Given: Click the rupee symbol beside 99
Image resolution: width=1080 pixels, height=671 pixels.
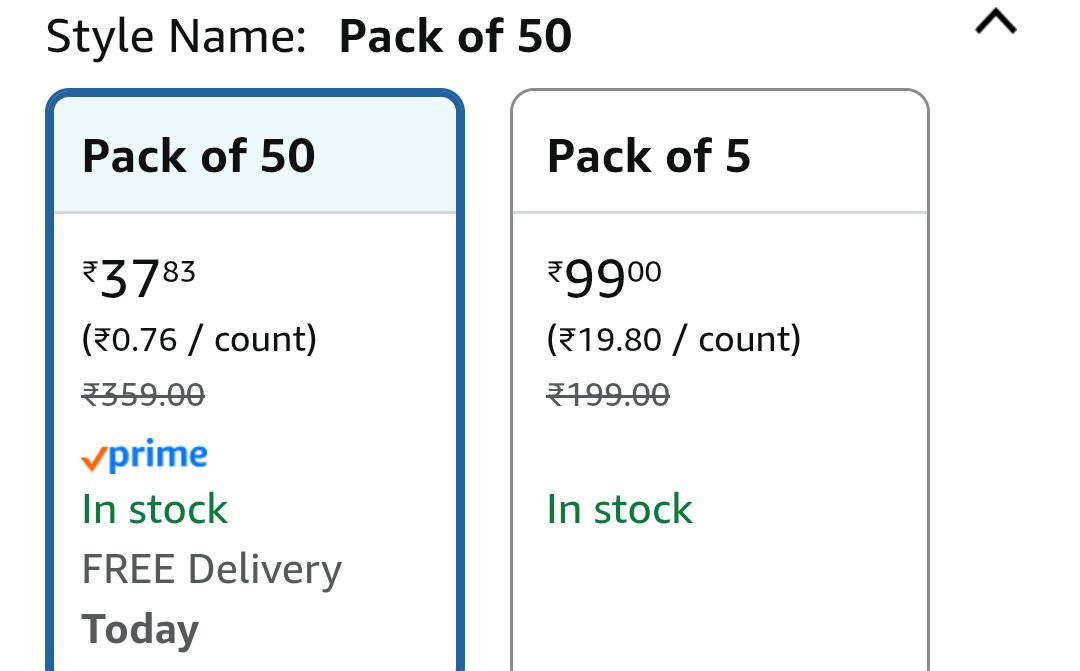Looking at the screenshot, I should click(555, 268).
